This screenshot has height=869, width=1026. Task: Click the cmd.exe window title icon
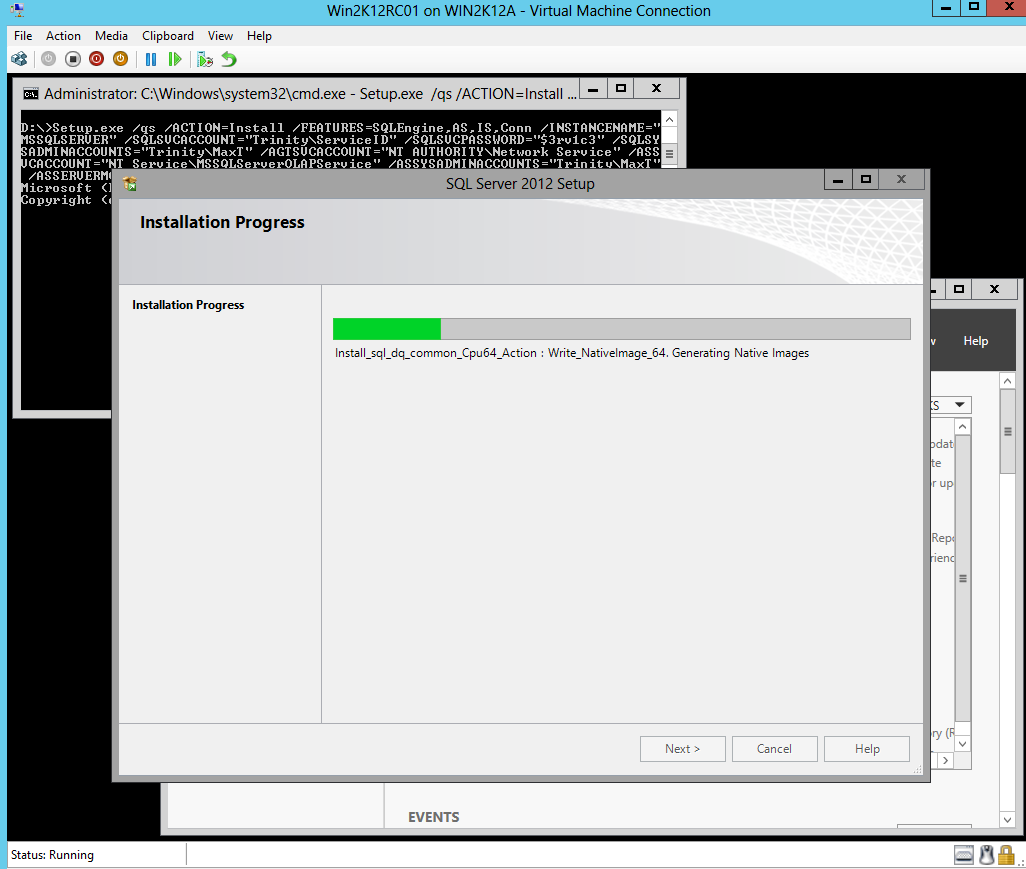(31, 94)
